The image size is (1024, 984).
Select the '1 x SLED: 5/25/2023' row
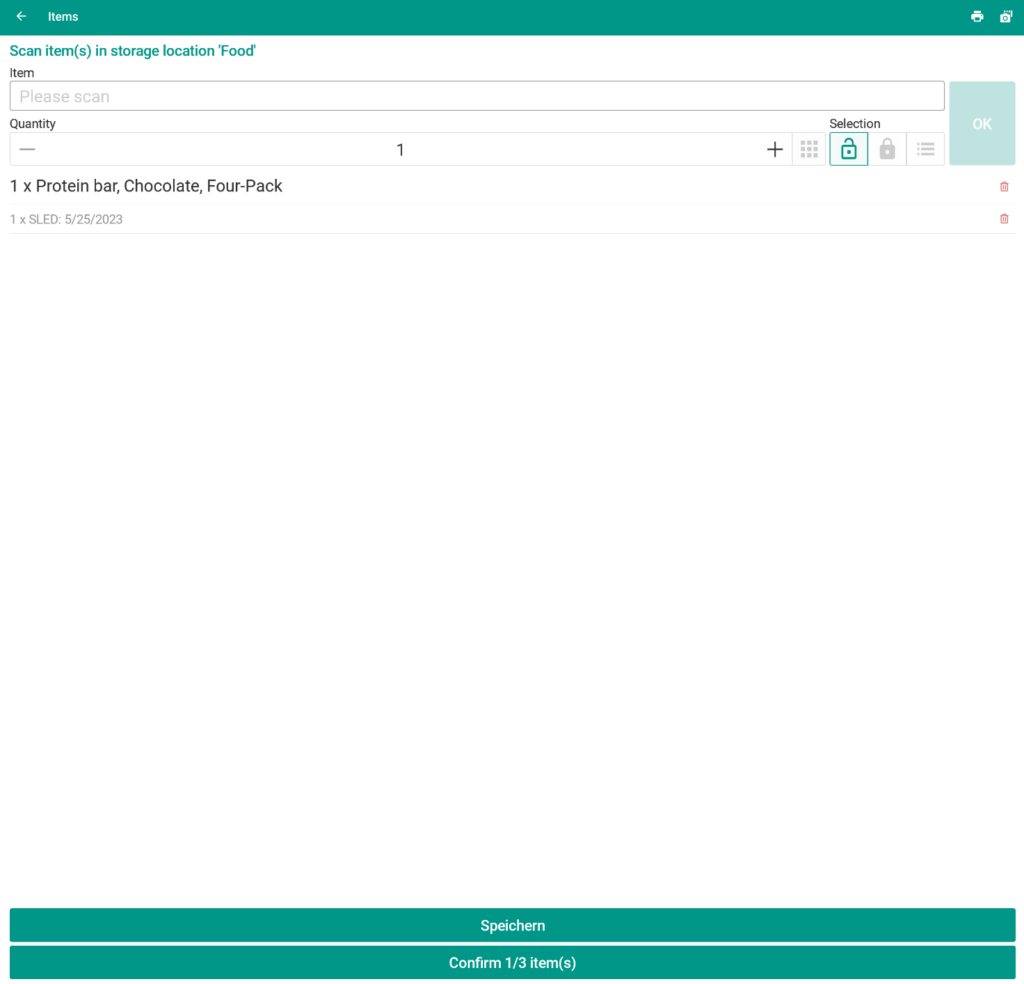(x=66, y=219)
